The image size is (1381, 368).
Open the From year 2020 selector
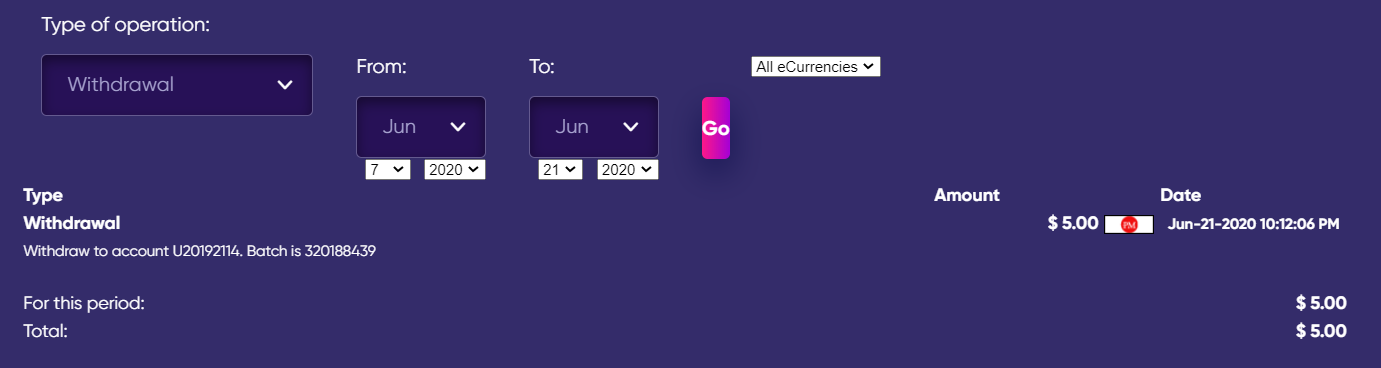point(455,170)
